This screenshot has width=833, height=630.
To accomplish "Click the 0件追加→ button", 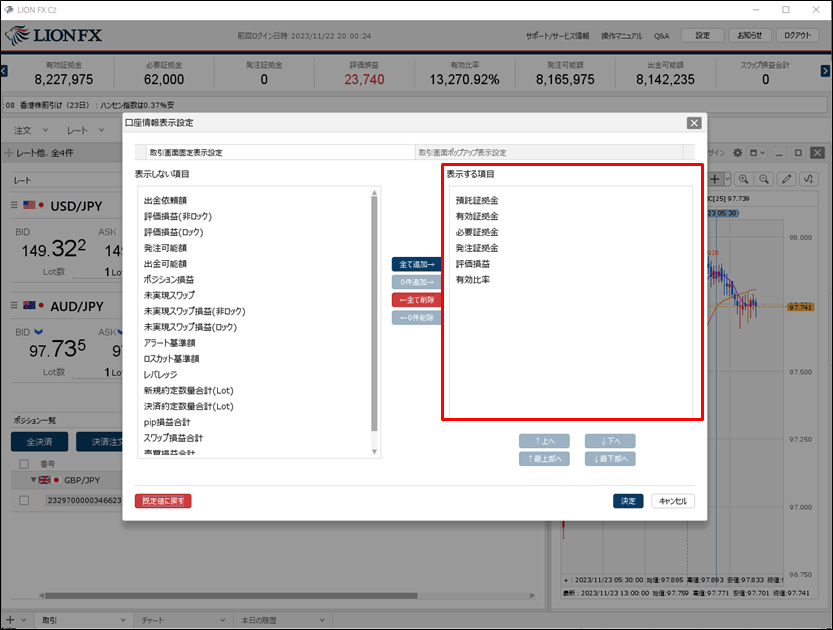I will point(416,282).
